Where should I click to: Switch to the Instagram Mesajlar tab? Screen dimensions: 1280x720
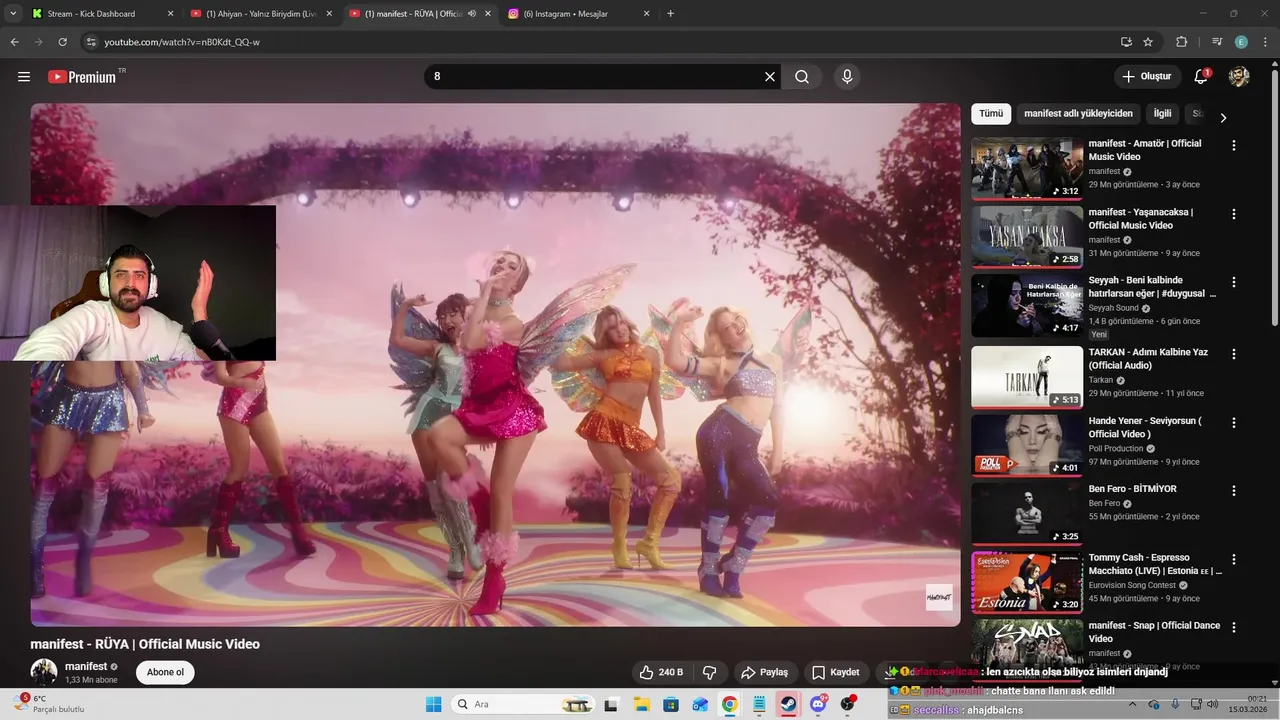click(580, 14)
